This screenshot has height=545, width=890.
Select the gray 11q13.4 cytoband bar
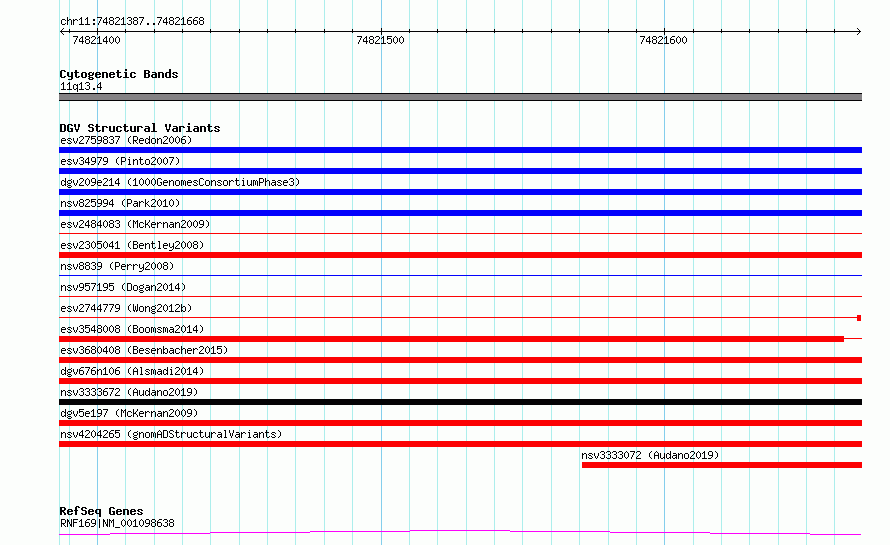coord(460,97)
